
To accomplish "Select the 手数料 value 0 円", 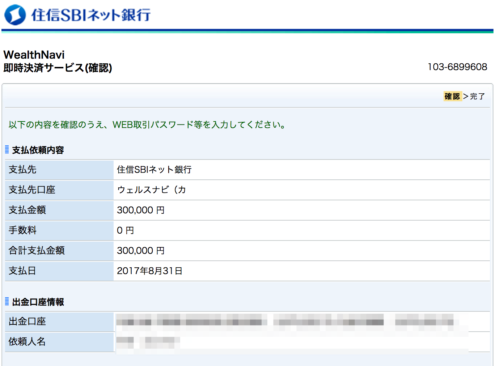I will pyautogui.click(x=125, y=231).
